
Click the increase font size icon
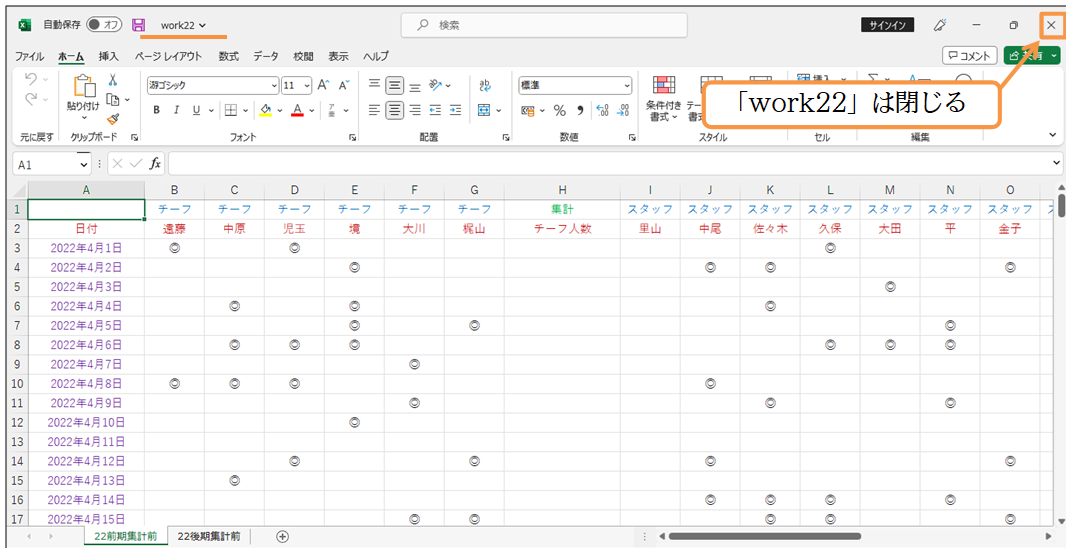tap(325, 86)
